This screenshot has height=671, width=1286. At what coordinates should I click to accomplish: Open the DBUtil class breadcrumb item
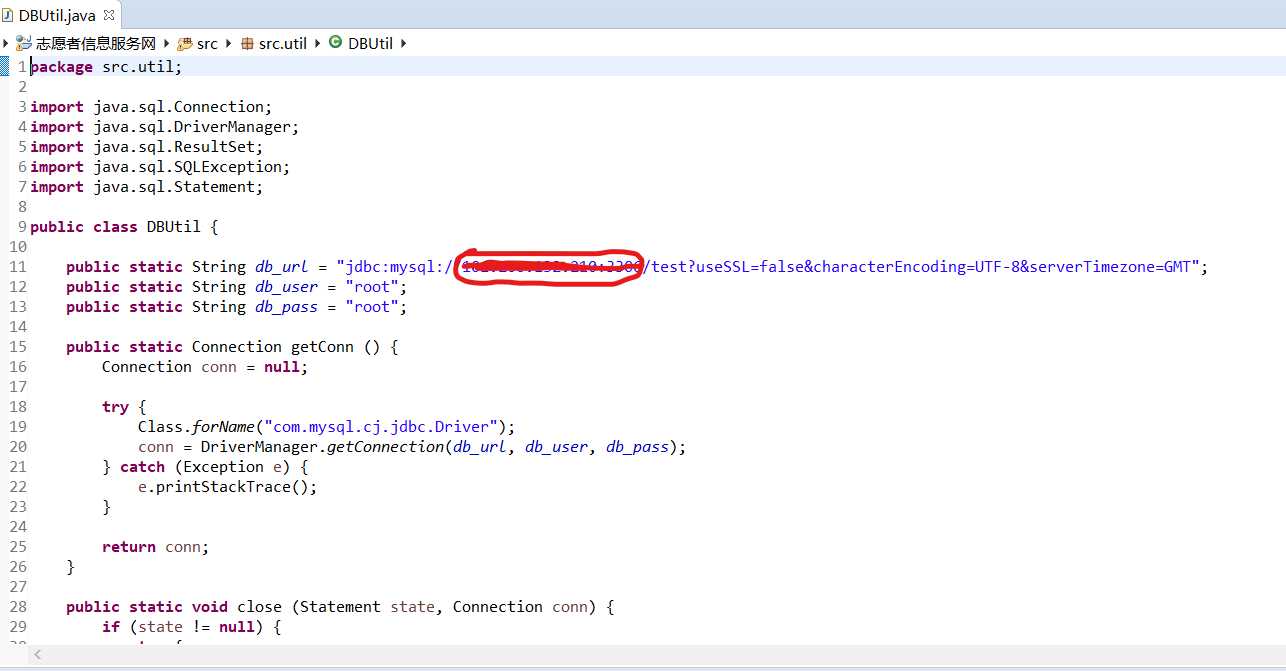(371, 43)
